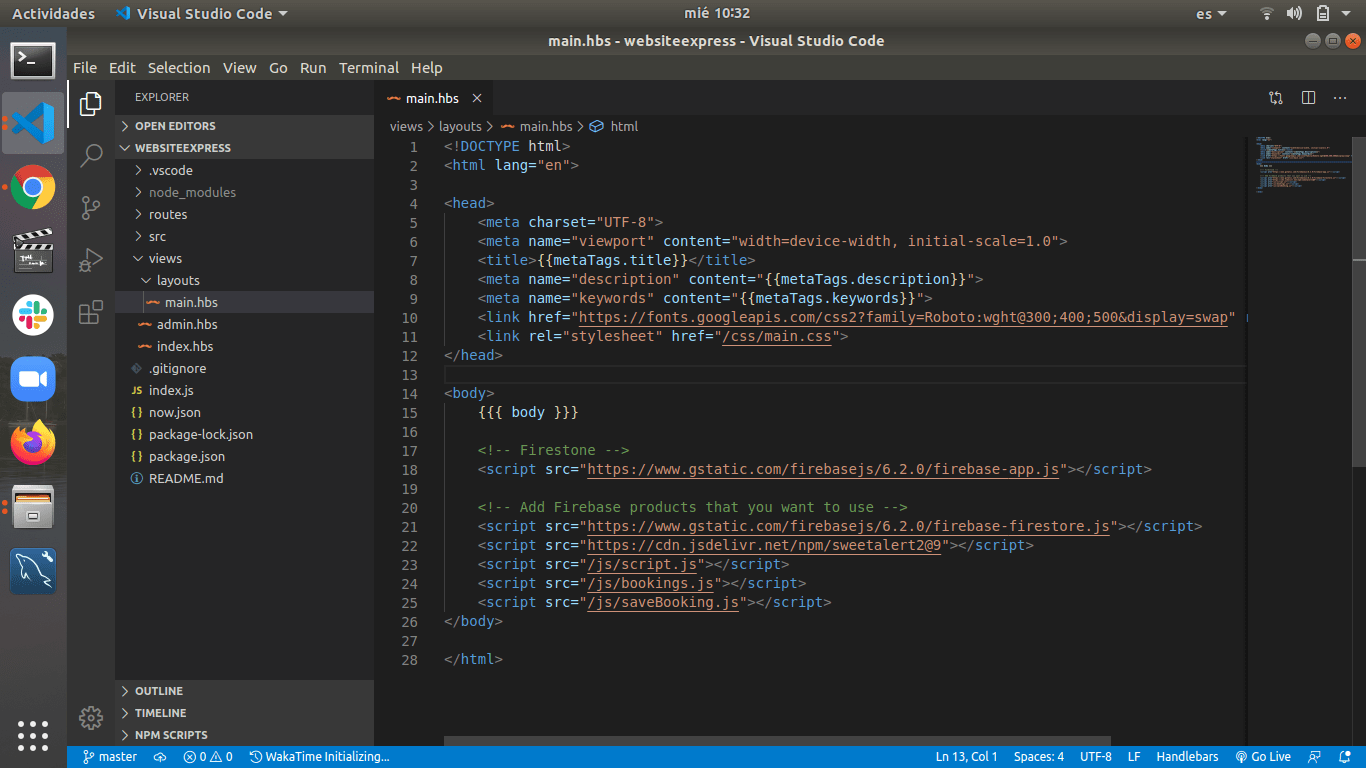Click the Go Live status bar button
The width and height of the screenshot is (1366, 768).
[x=1263, y=757]
